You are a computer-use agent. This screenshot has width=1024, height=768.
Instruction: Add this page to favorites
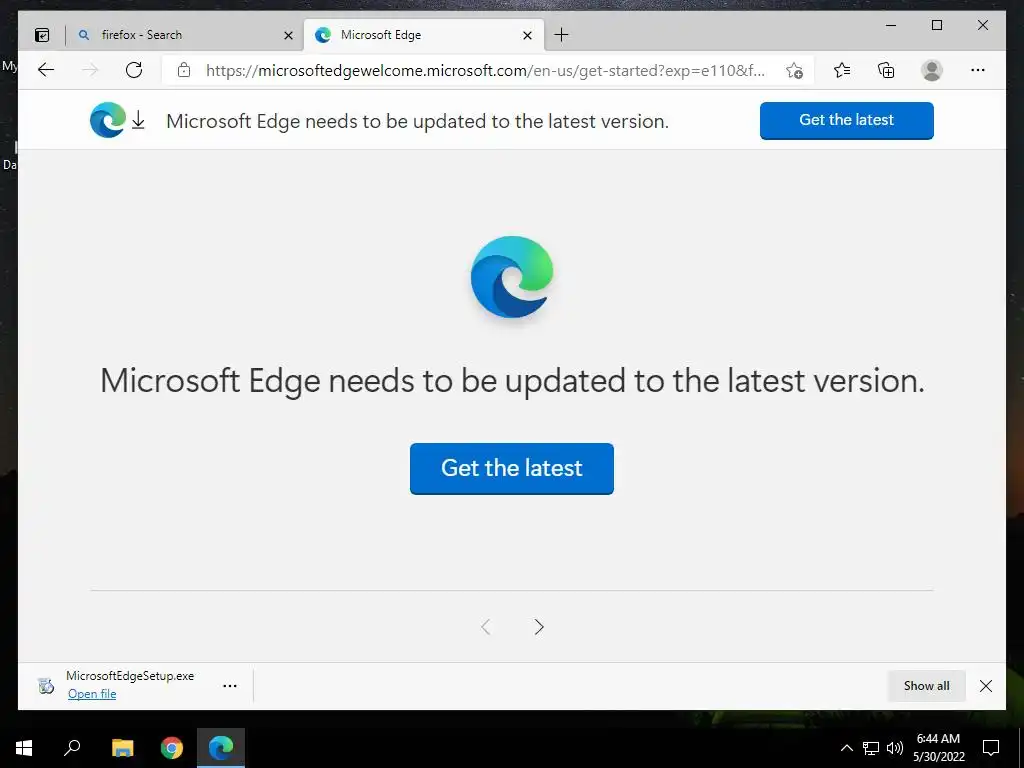(x=795, y=71)
